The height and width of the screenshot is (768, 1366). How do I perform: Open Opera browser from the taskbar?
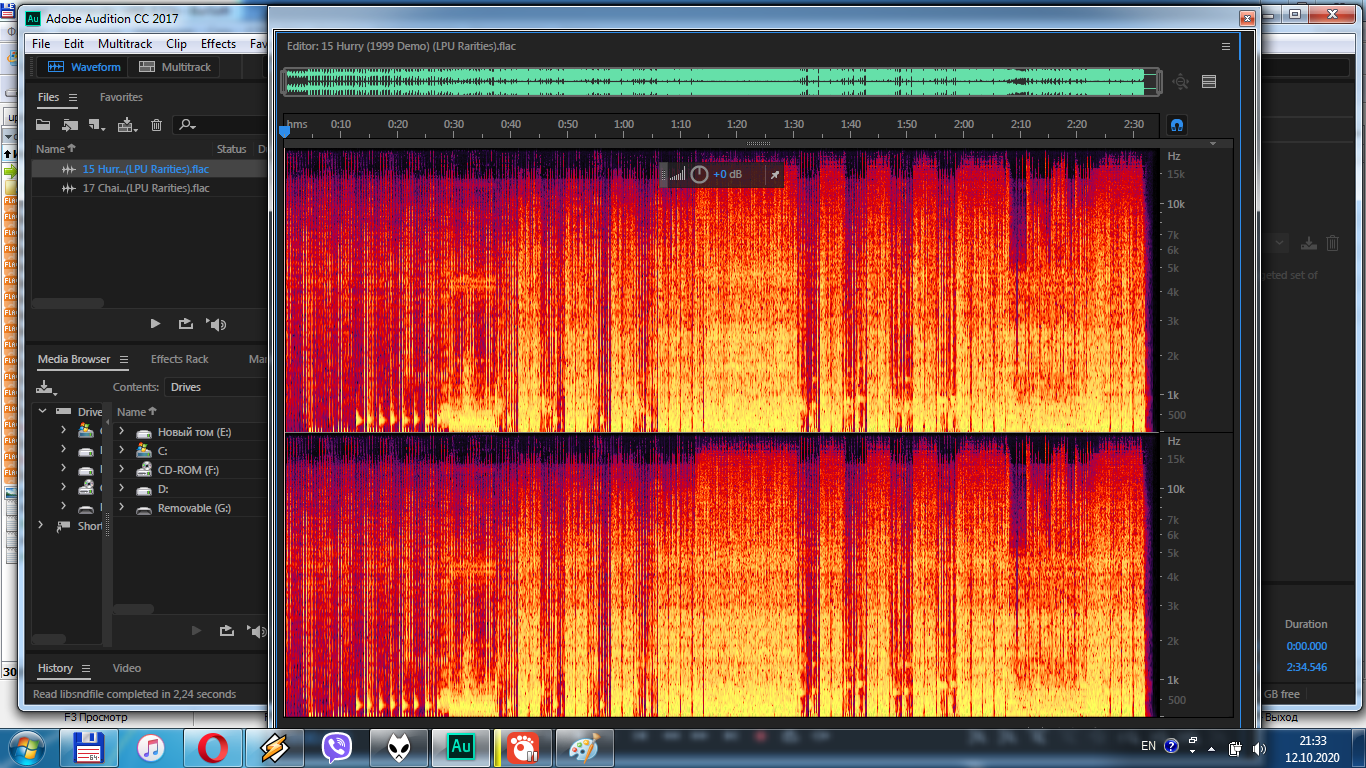(212, 747)
